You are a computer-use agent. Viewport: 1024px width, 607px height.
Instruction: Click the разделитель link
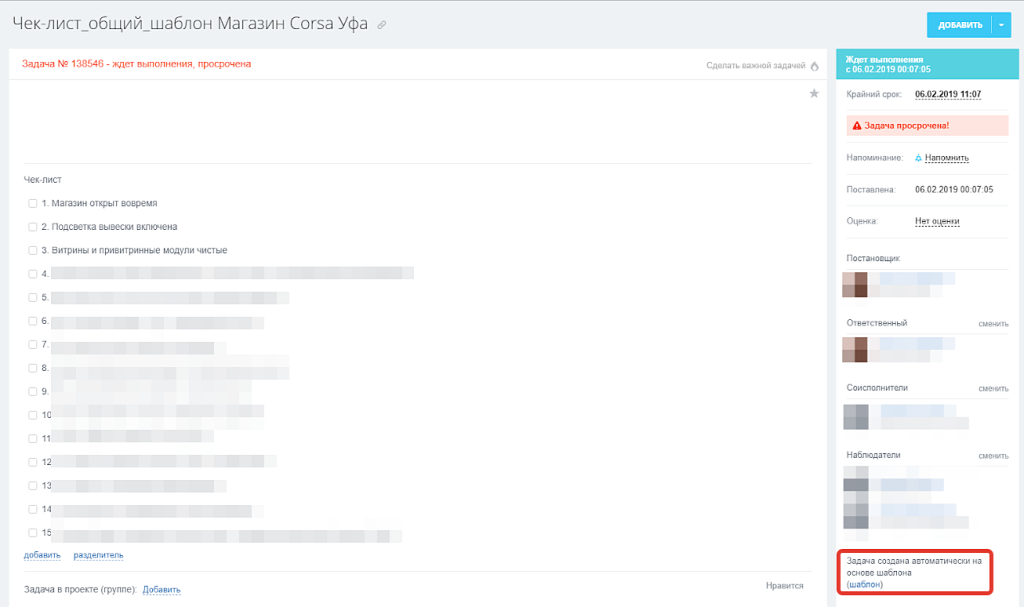[x=98, y=555]
